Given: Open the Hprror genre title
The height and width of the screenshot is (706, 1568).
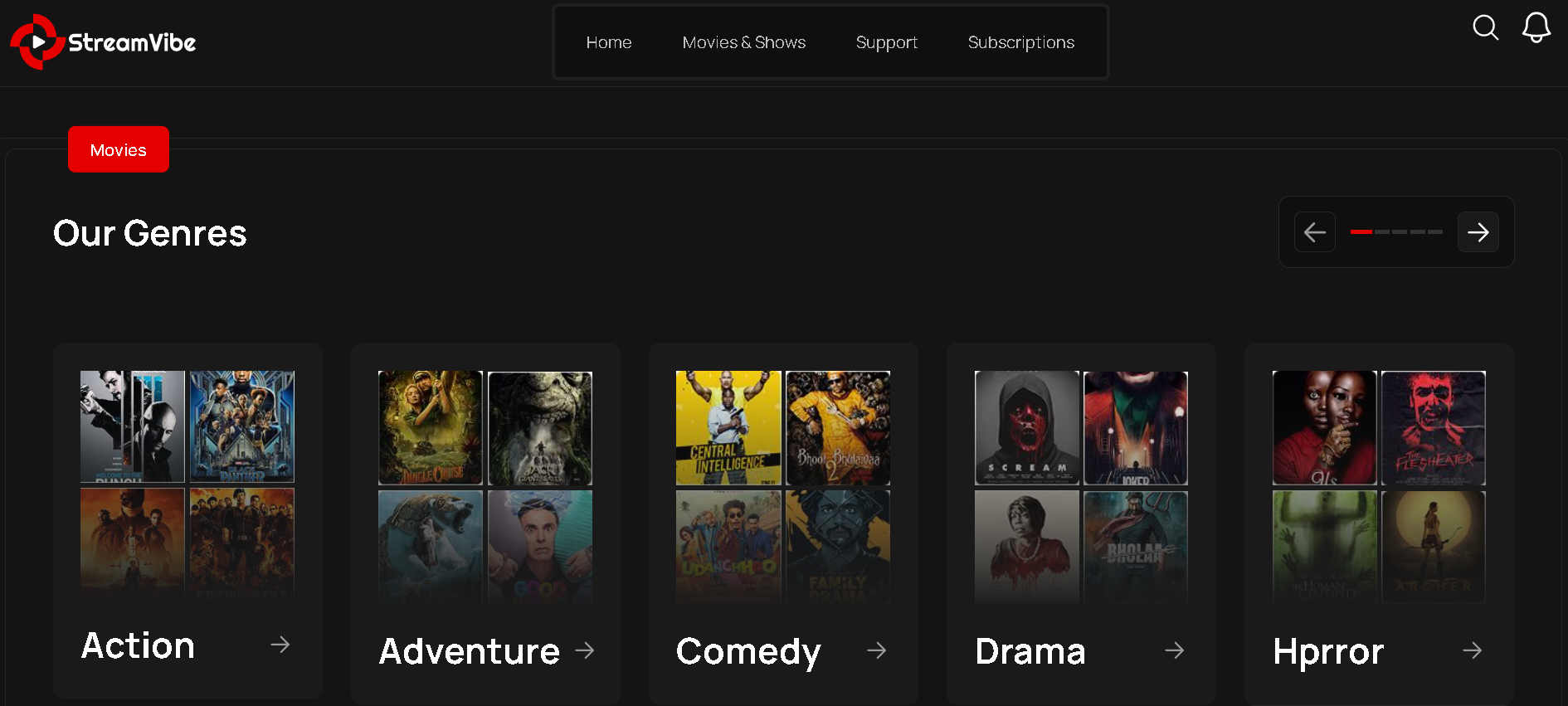Looking at the screenshot, I should [1328, 652].
